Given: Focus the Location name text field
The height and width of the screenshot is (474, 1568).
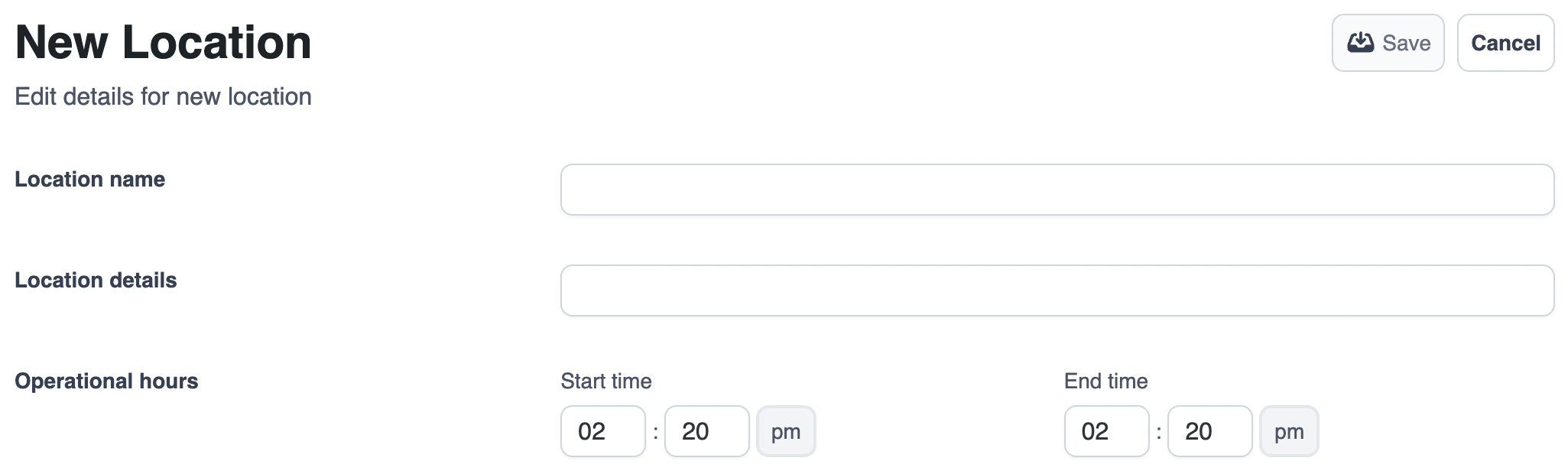Looking at the screenshot, I should pos(1057,190).
